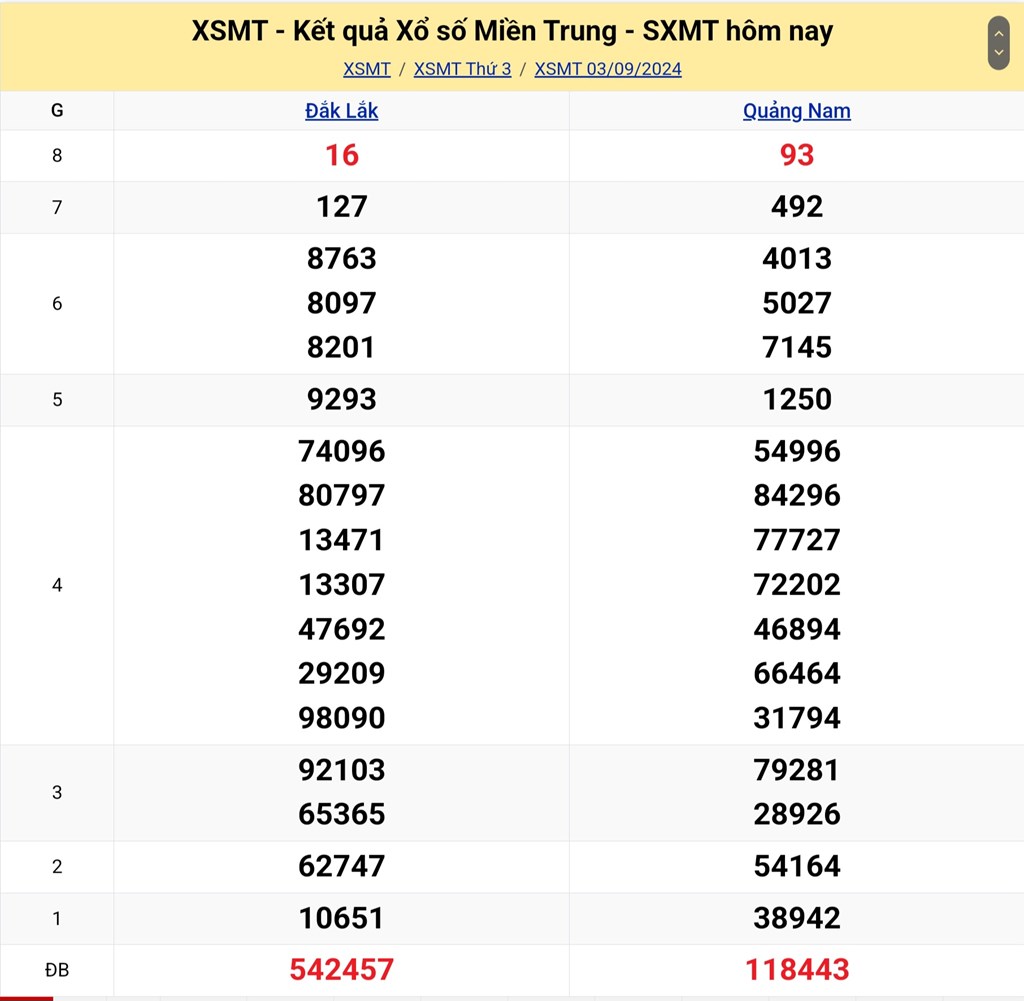Click the down chevron in scroll widget

pyautogui.click(x=998, y=53)
